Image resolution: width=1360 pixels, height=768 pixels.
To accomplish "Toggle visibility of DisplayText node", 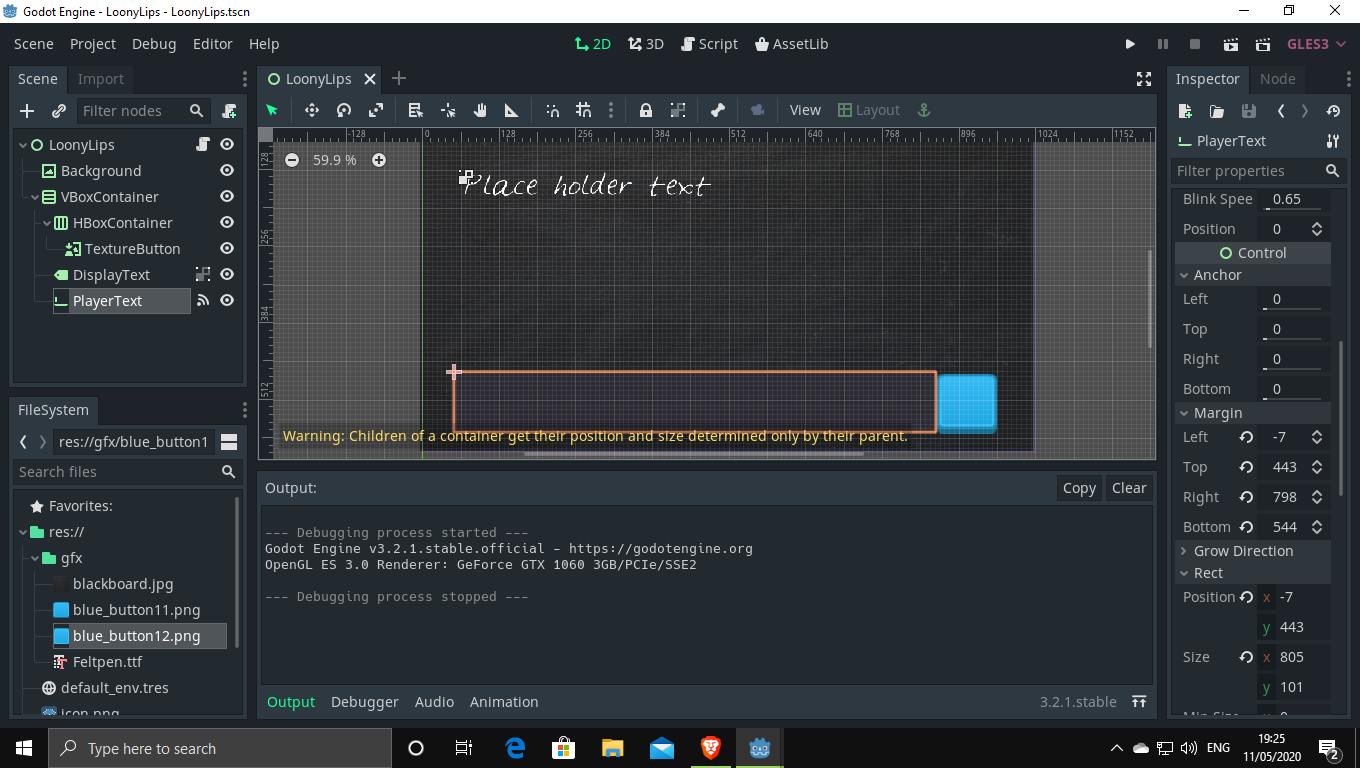I will point(227,275).
